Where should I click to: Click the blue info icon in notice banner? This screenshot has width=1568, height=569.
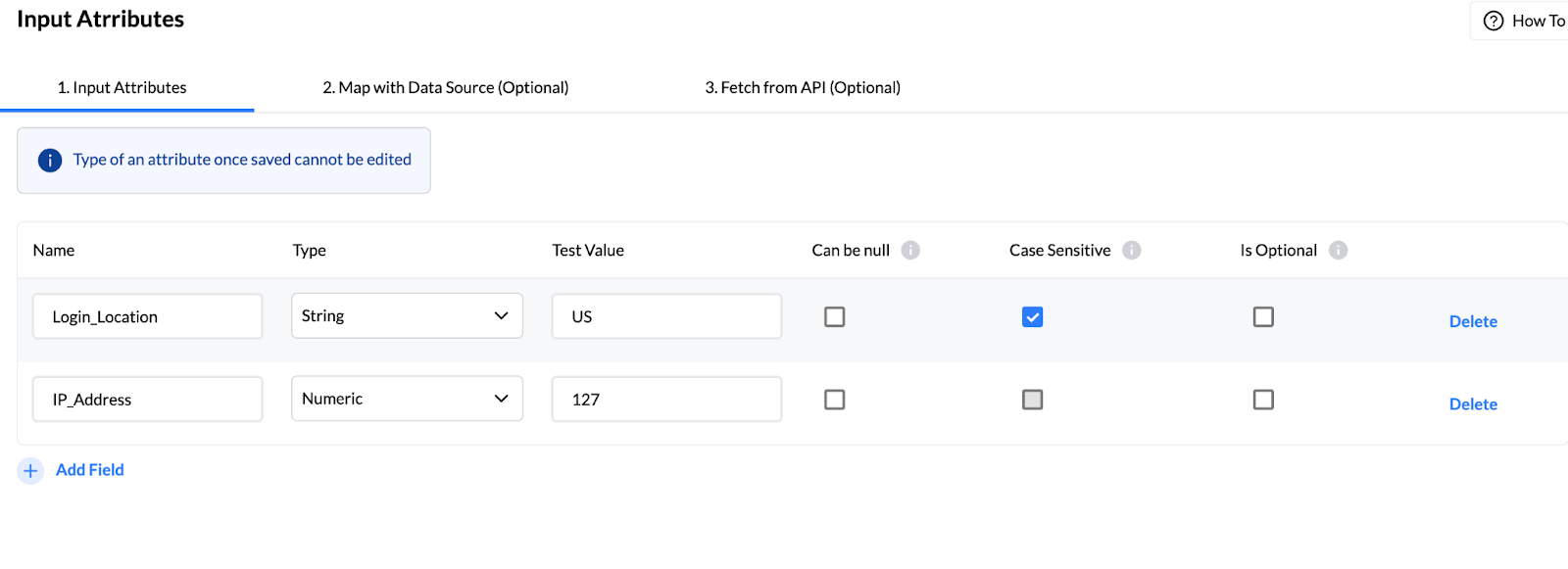[x=50, y=161]
